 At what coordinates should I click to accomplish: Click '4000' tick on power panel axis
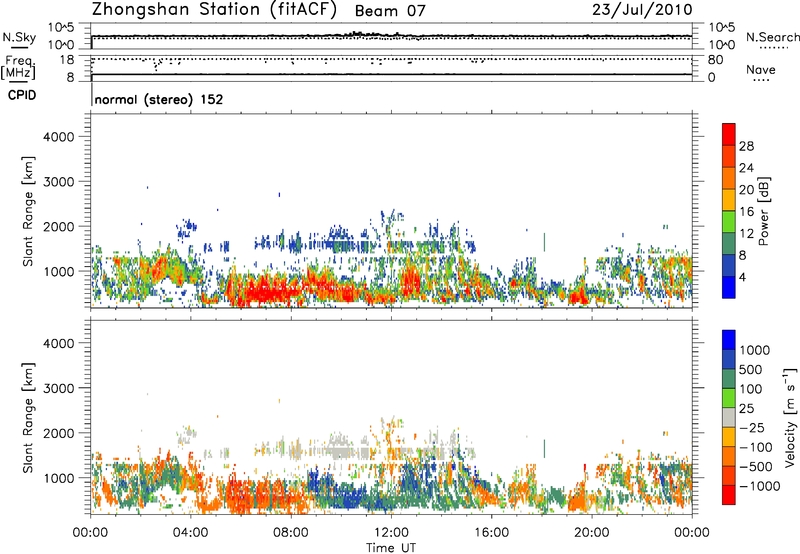(59, 137)
